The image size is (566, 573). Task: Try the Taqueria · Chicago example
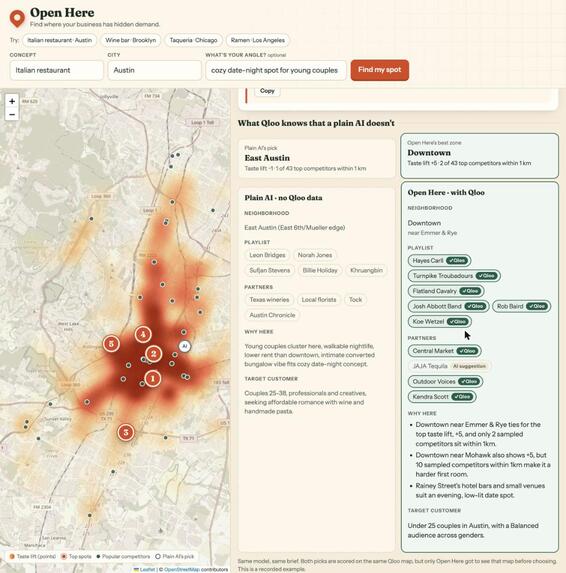pos(193,40)
